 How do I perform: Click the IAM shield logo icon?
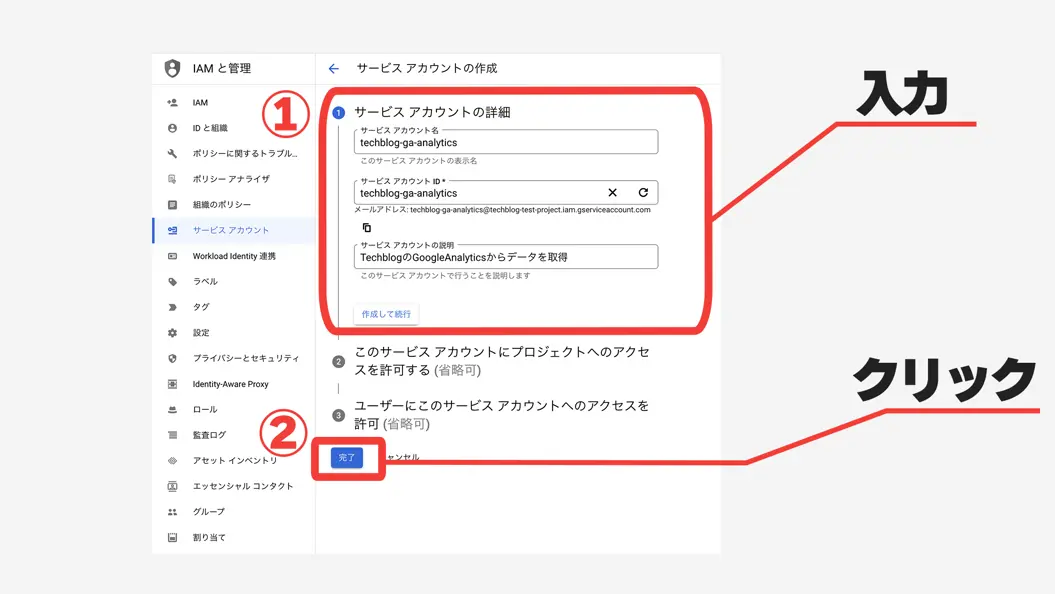pos(172,68)
